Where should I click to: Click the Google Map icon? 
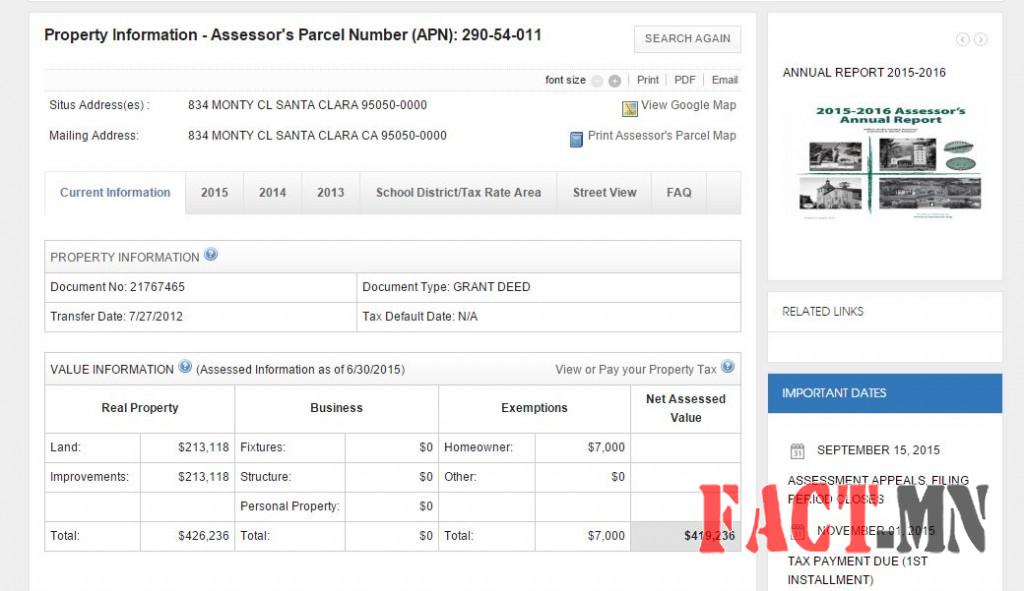pos(629,108)
